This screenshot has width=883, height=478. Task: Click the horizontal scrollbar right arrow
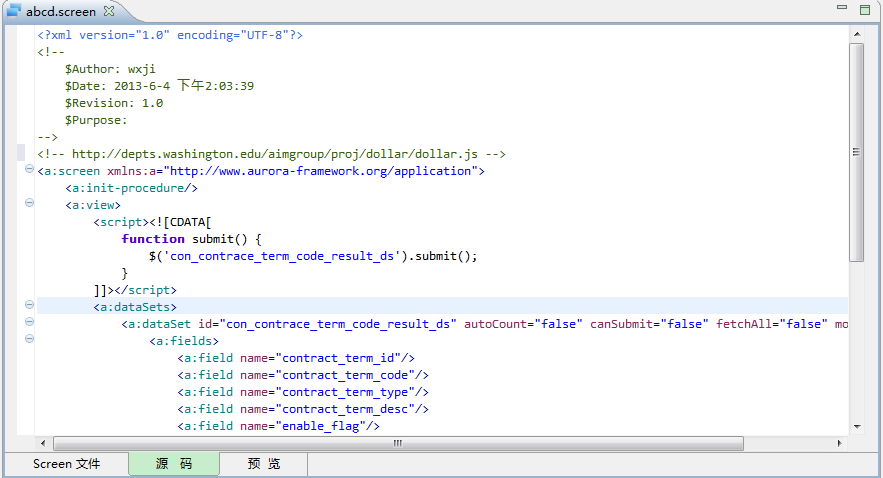coord(838,443)
